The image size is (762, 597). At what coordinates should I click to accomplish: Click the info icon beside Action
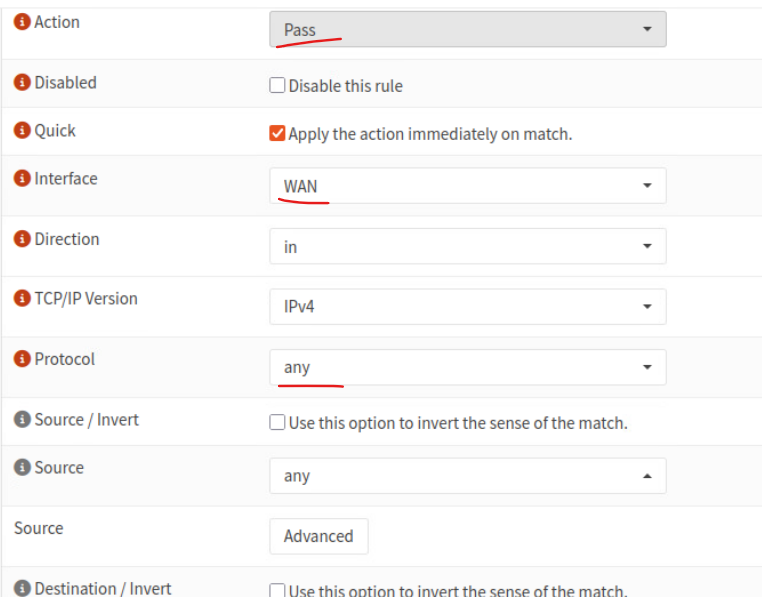point(22,22)
